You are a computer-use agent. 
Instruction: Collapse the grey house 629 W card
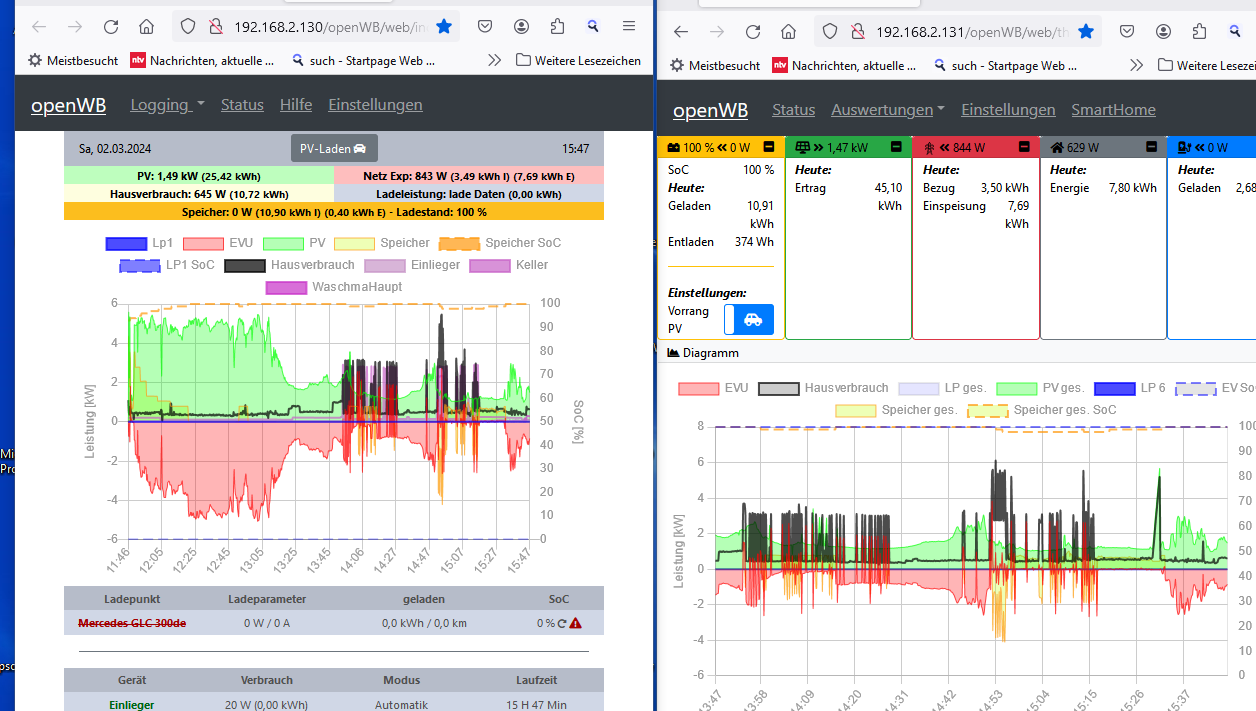coord(1152,147)
